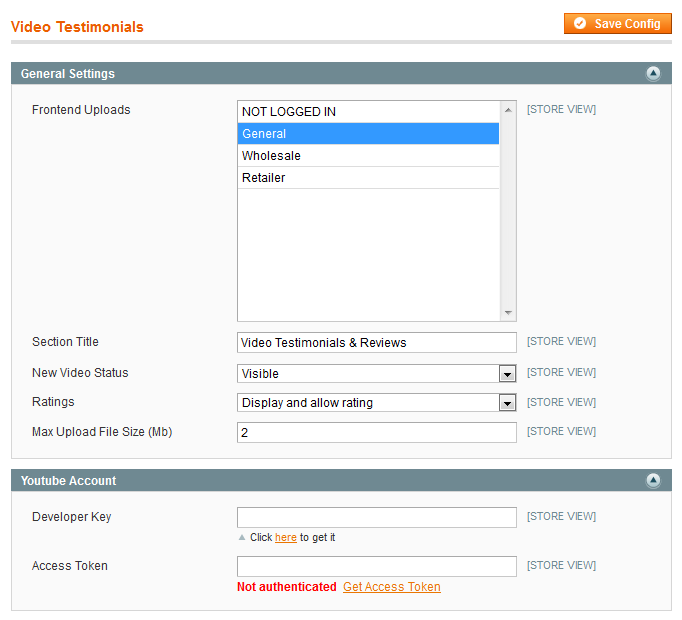This screenshot has width=682, height=620.
Task: Focus the Section Title text field
Action: pos(377,342)
